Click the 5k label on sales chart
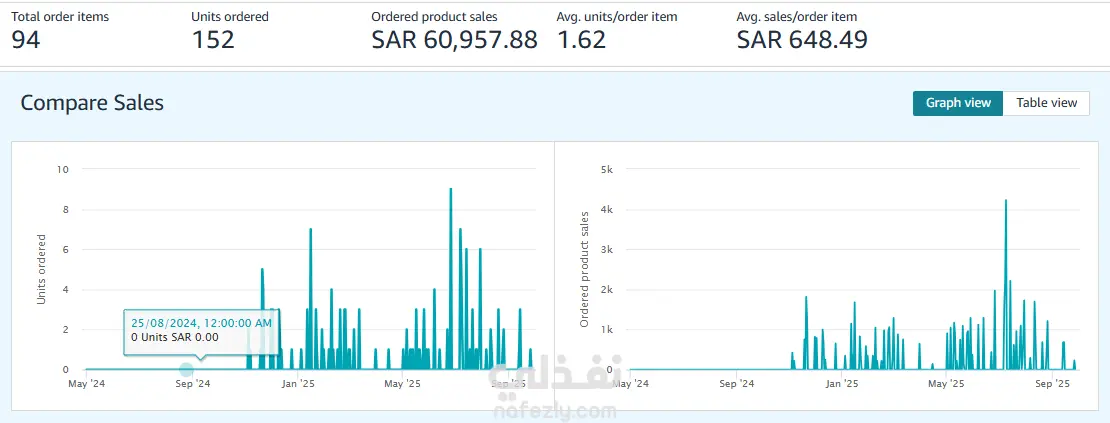Image resolution: width=1110 pixels, height=423 pixels. tap(606, 169)
